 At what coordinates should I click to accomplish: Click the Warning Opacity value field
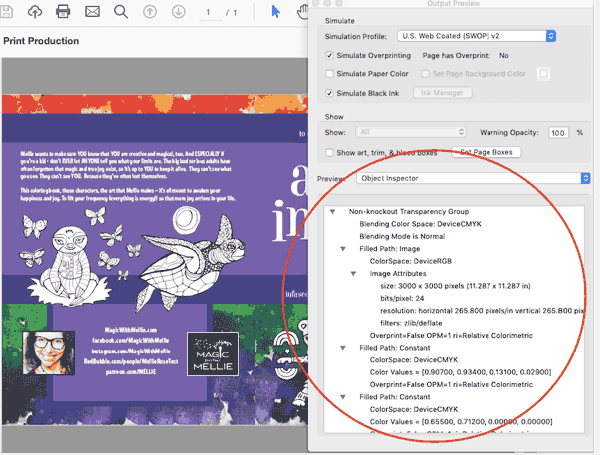coord(558,133)
